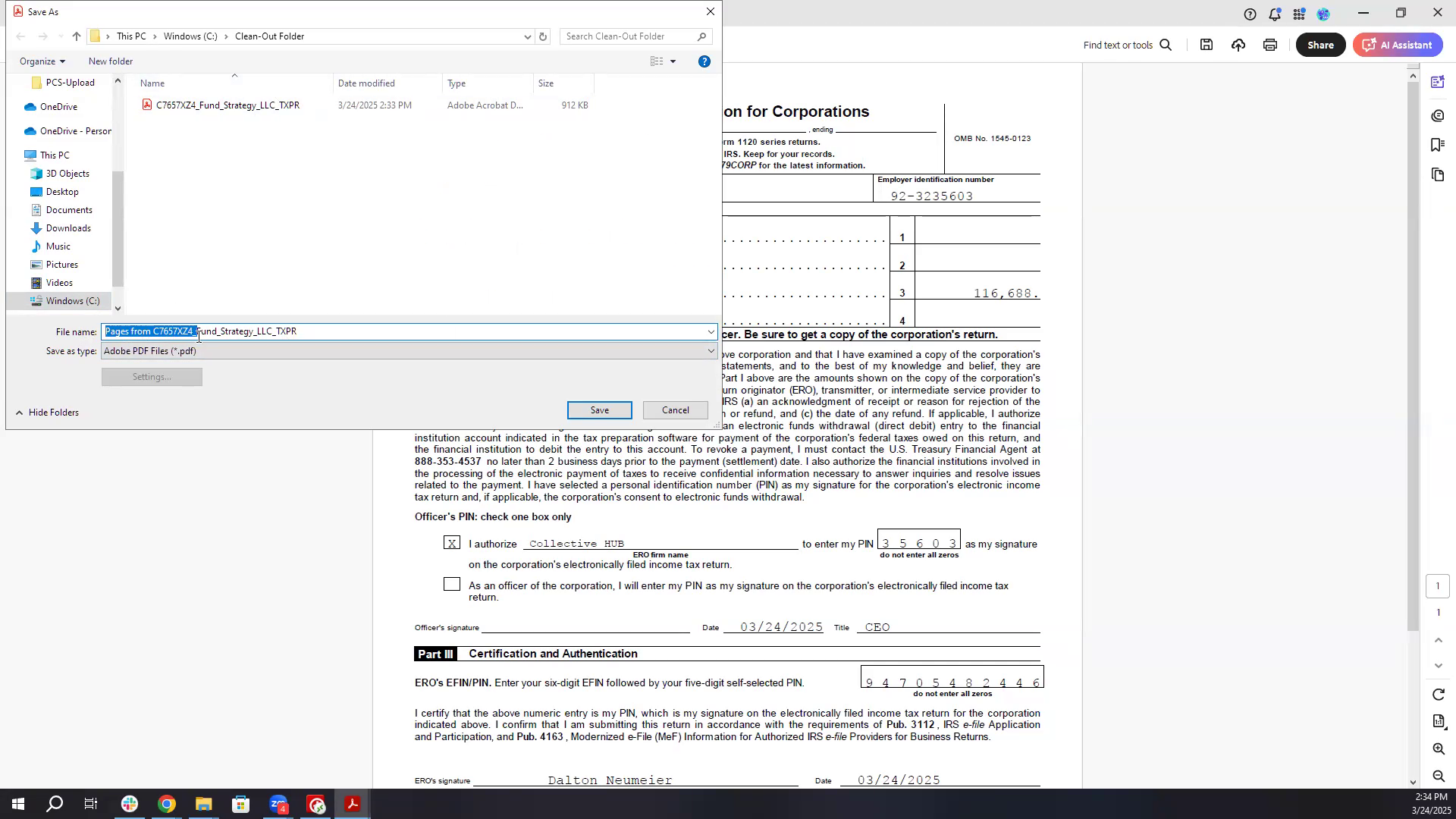The width and height of the screenshot is (1456, 819).
Task: Click the Find text or tools search icon
Action: pos(1166,45)
